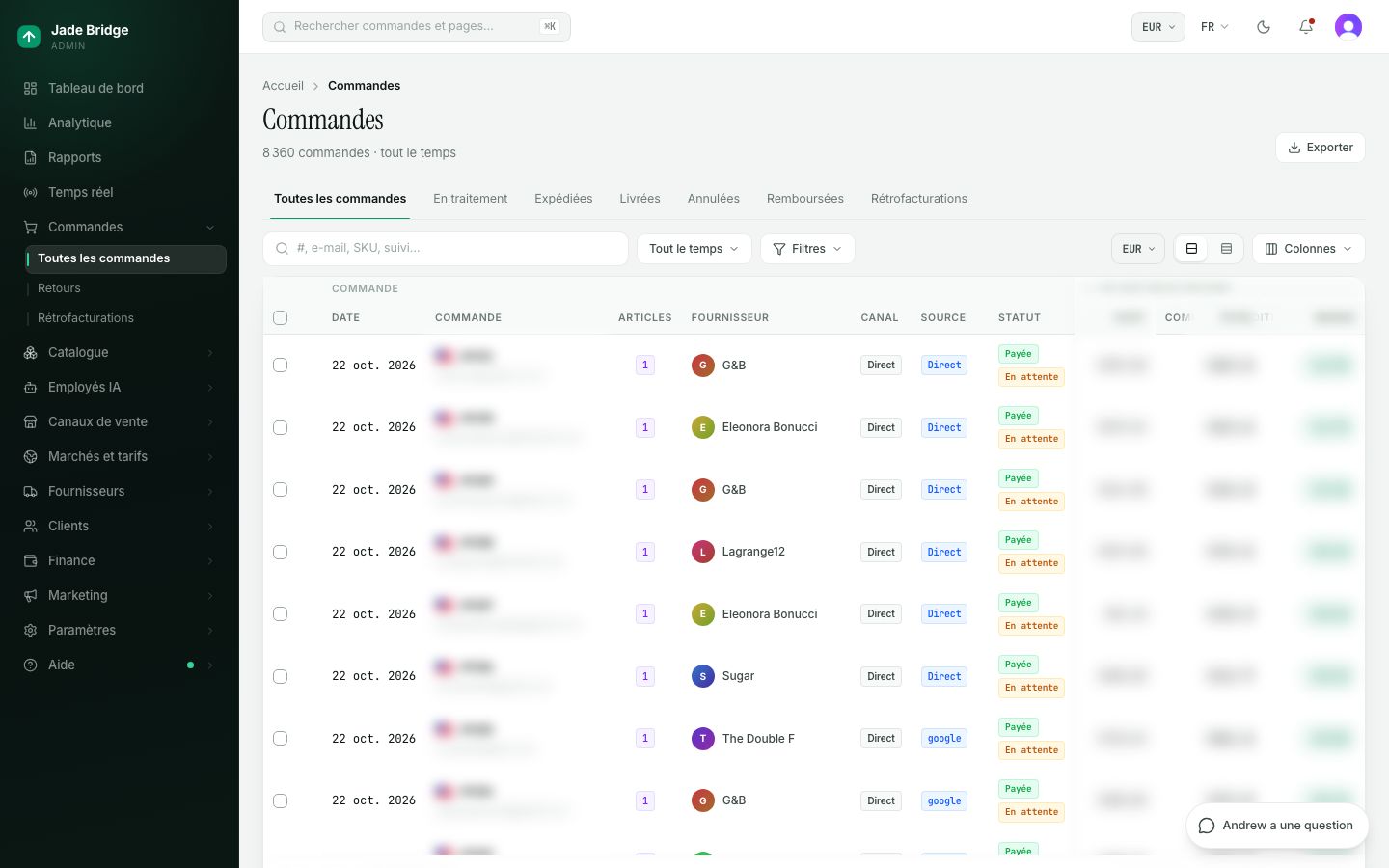
Task: Switch to expanded rows view icon
Action: pyautogui.click(x=1191, y=249)
